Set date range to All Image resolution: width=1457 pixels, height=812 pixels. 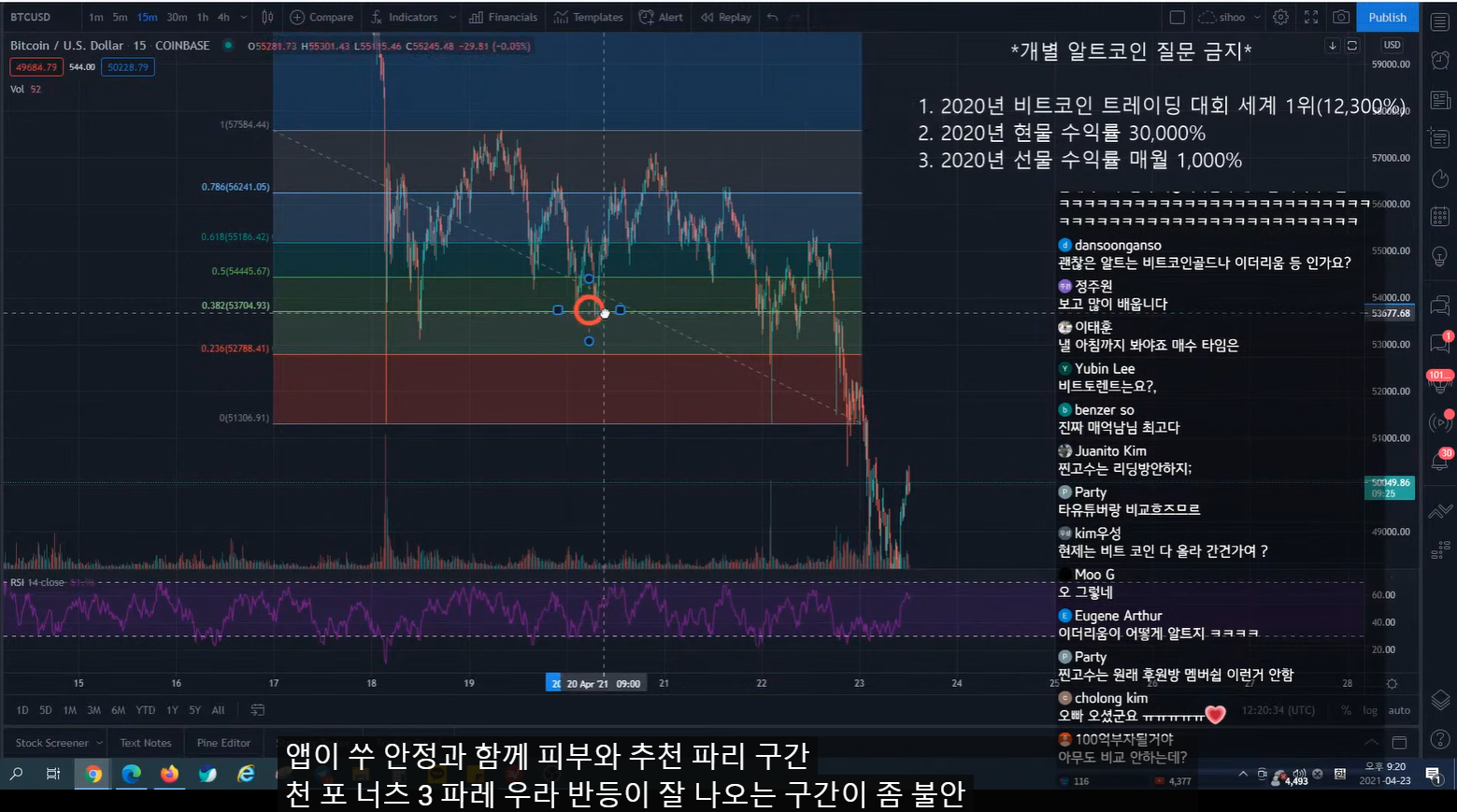coord(218,710)
